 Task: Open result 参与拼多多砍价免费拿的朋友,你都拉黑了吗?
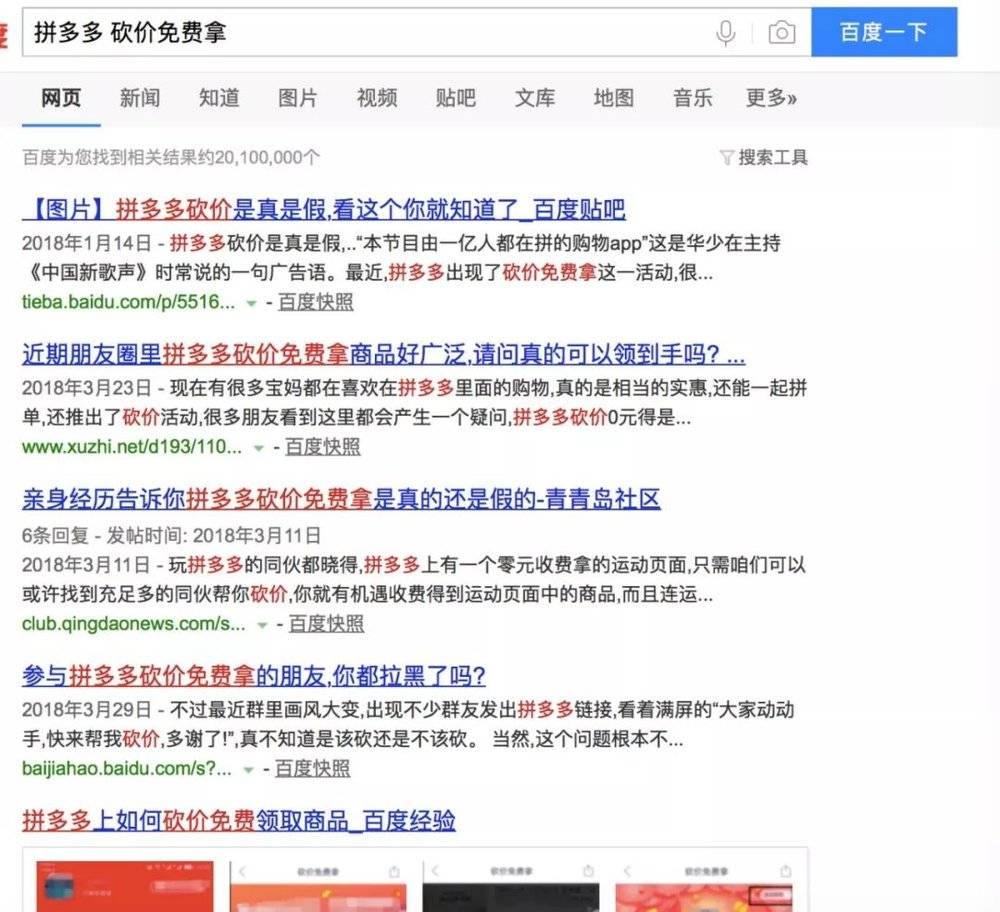[x=254, y=675]
